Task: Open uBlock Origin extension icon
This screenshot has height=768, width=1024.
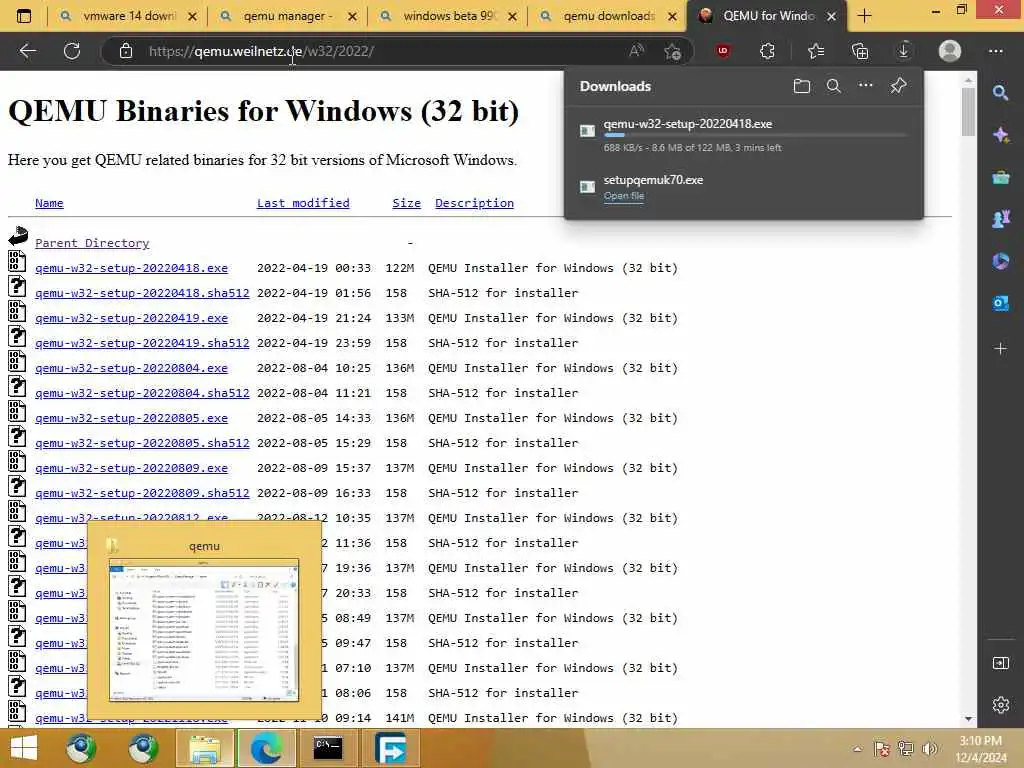Action: (723, 51)
